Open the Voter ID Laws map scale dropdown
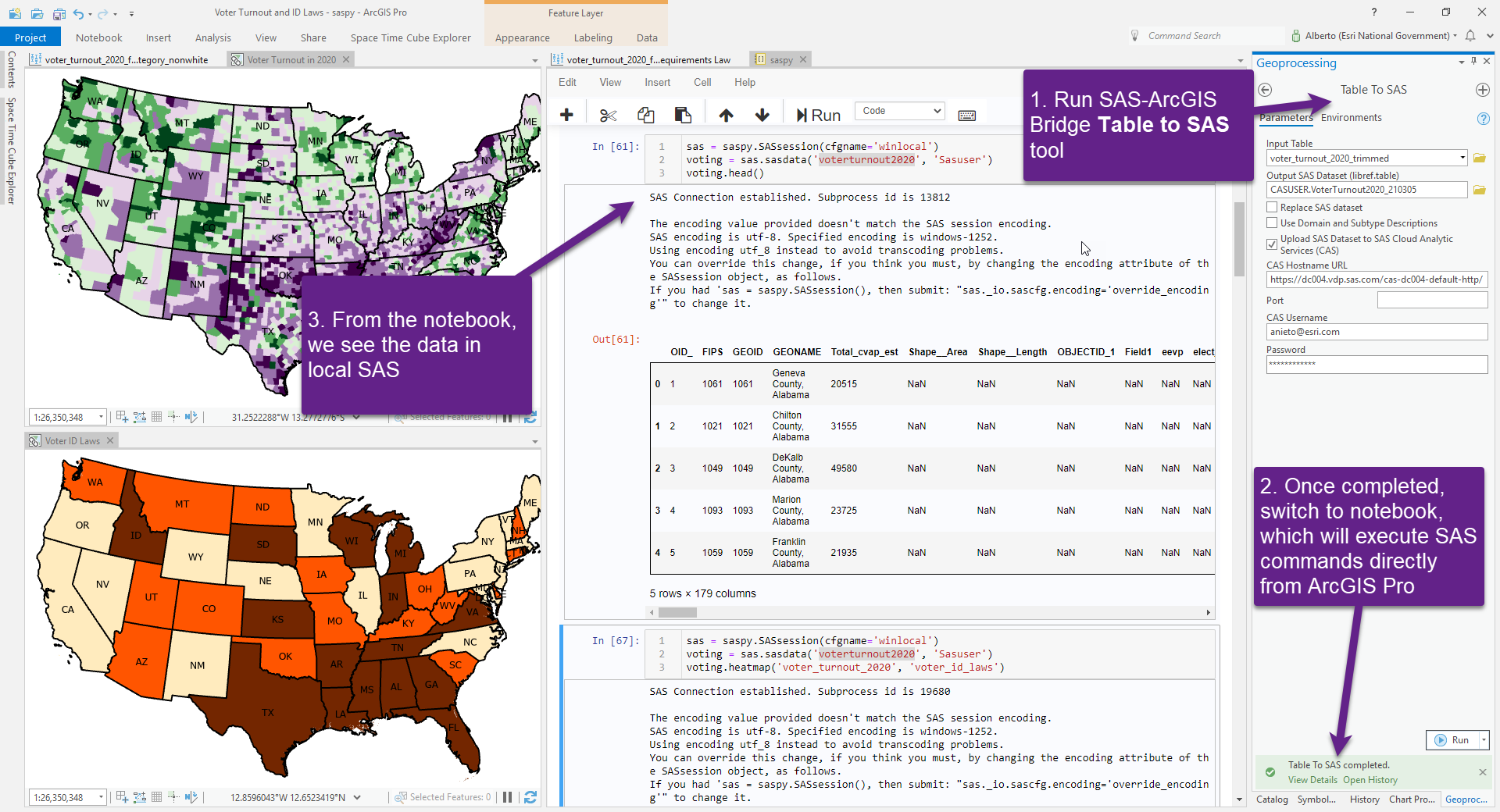The width and height of the screenshot is (1500, 812). (x=101, y=797)
